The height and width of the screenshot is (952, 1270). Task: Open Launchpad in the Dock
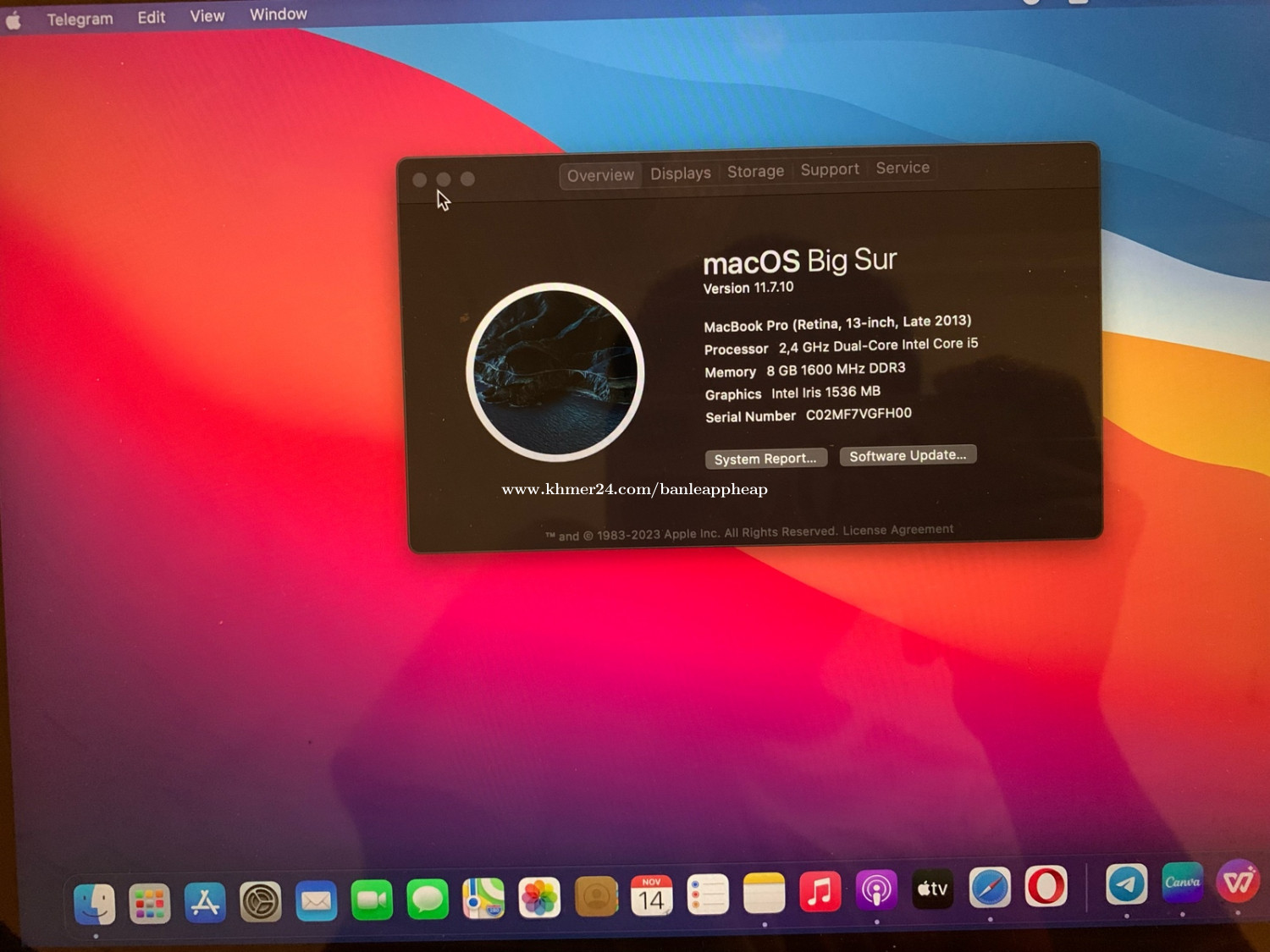150,904
